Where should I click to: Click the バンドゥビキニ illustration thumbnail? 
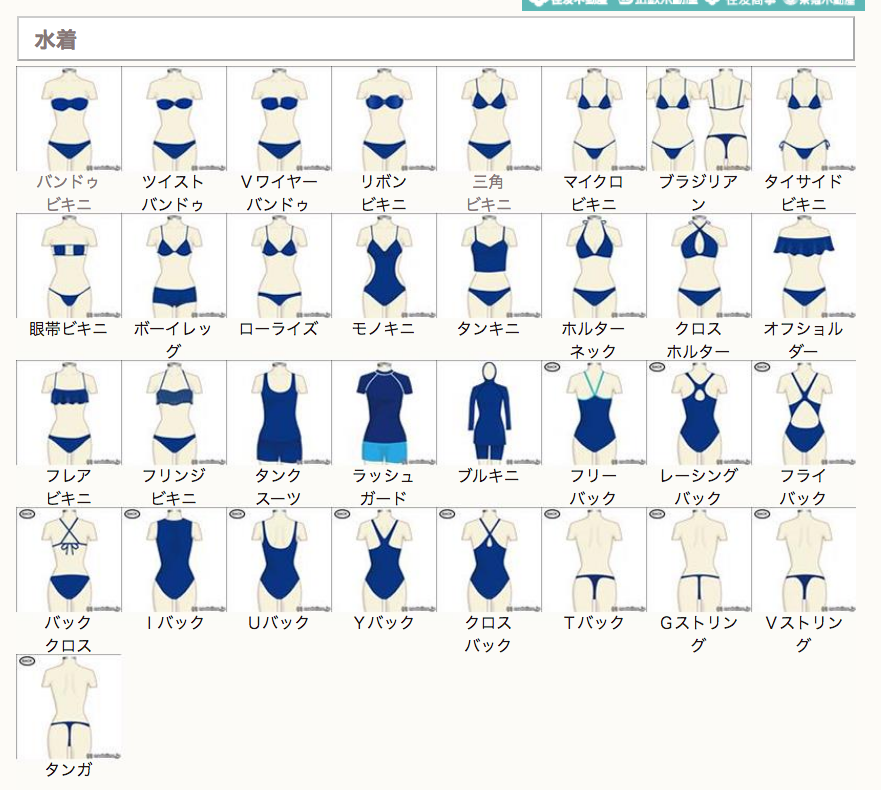[69, 119]
